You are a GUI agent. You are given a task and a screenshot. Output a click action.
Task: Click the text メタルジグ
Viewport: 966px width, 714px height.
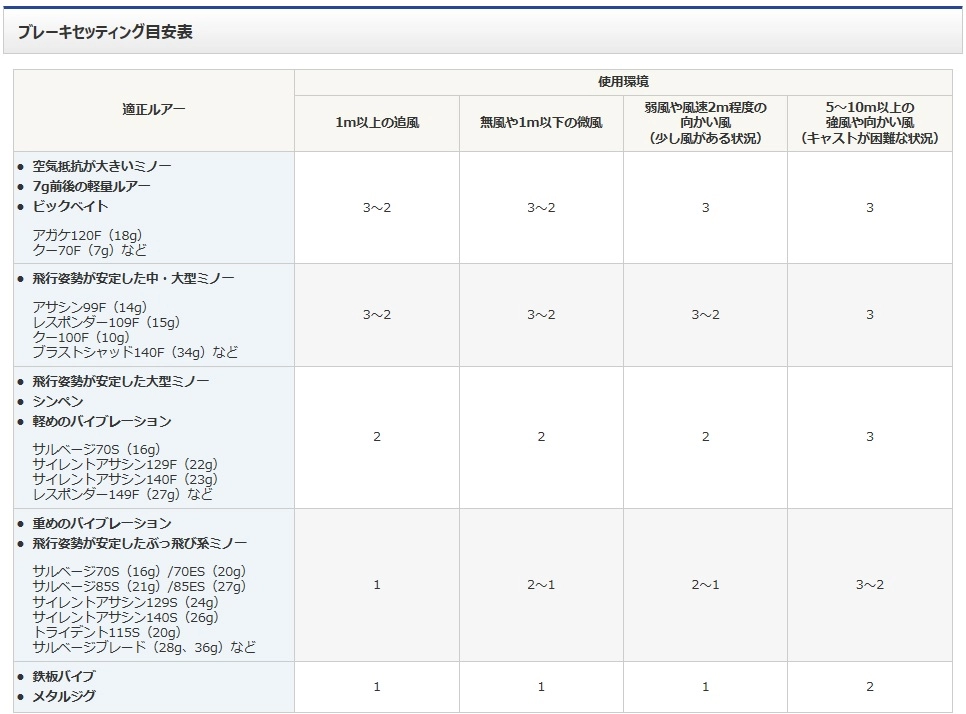63,696
